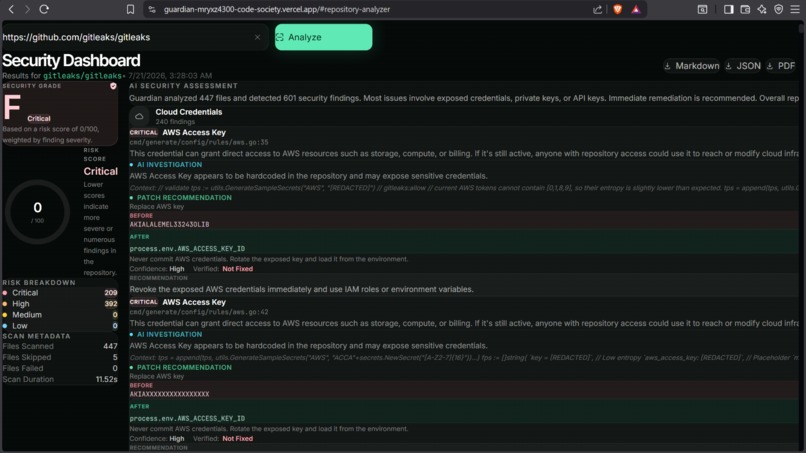Image resolution: width=806 pixels, height=453 pixels.
Task: Export report as Markdown
Action: [691, 66]
